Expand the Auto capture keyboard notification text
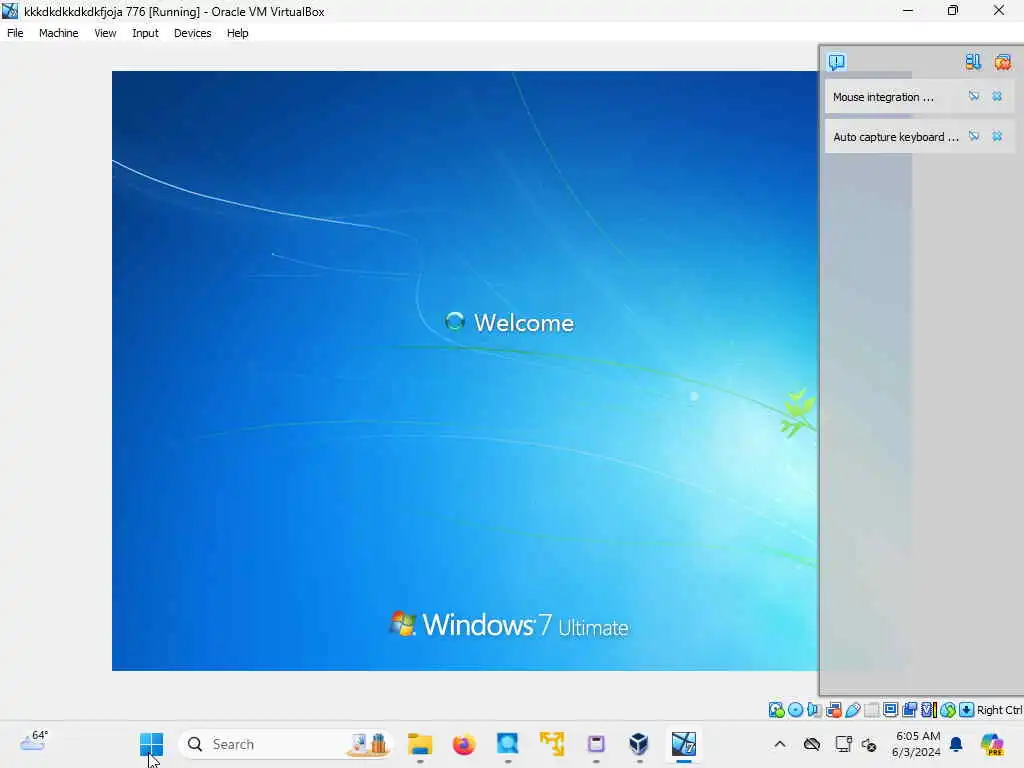Screen dimensions: 1024x768 coord(895,137)
